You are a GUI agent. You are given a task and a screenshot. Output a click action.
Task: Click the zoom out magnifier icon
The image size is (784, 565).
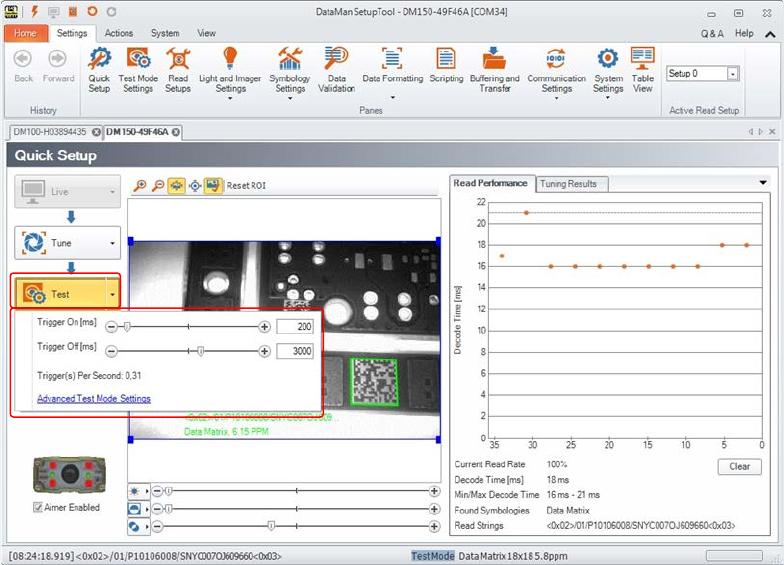[x=158, y=185]
